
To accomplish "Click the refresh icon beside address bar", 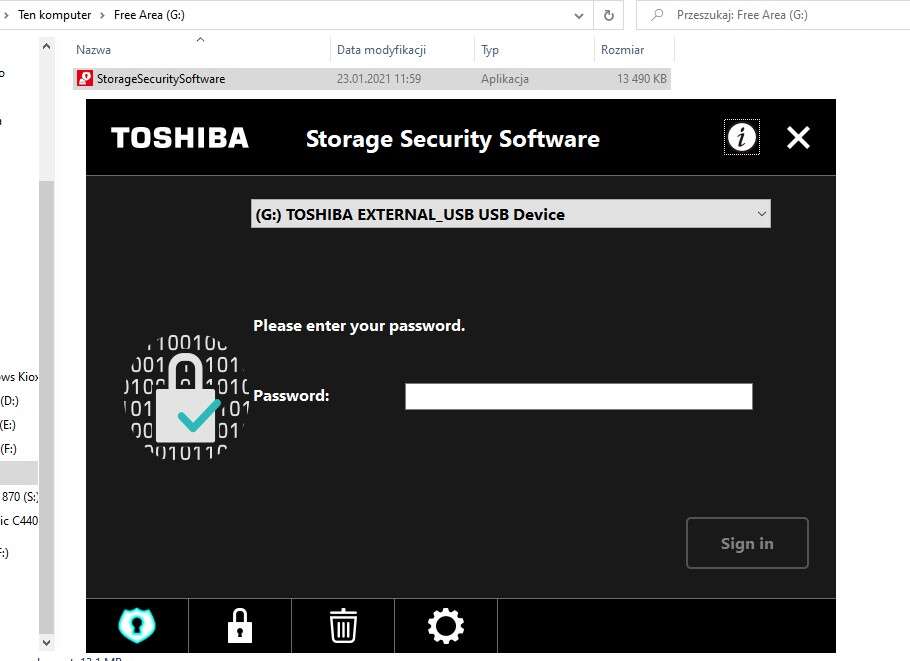I will tap(608, 15).
